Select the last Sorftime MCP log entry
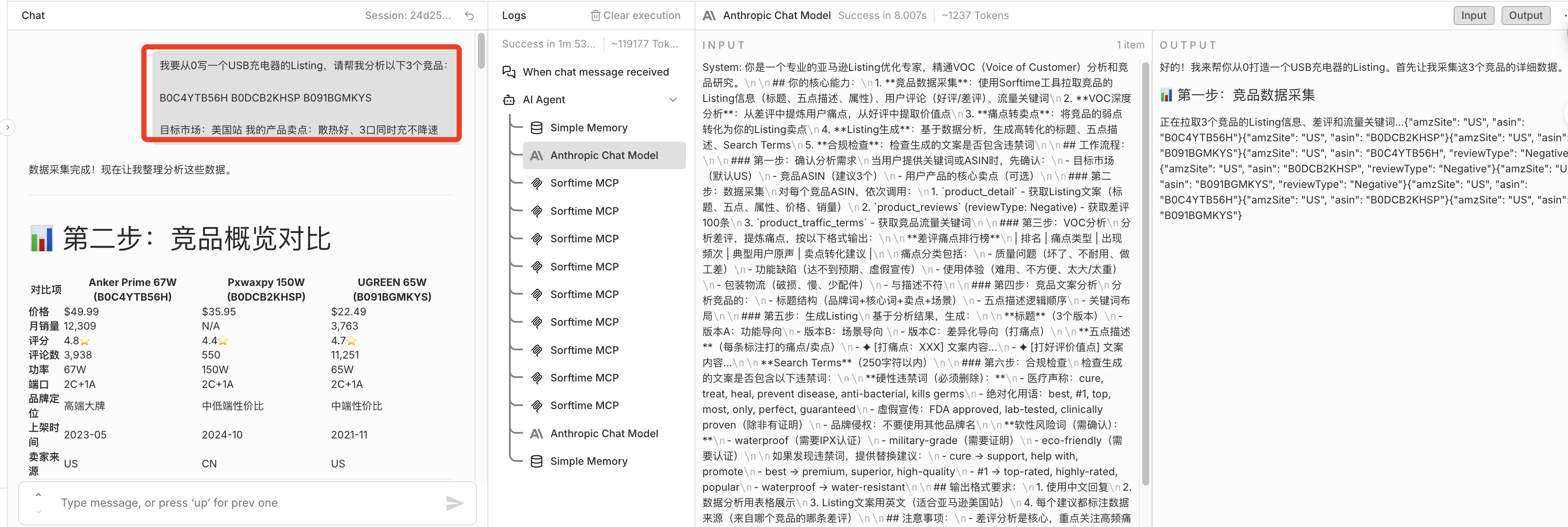Image resolution: width=1568 pixels, height=527 pixels. click(x=584, y=406)
